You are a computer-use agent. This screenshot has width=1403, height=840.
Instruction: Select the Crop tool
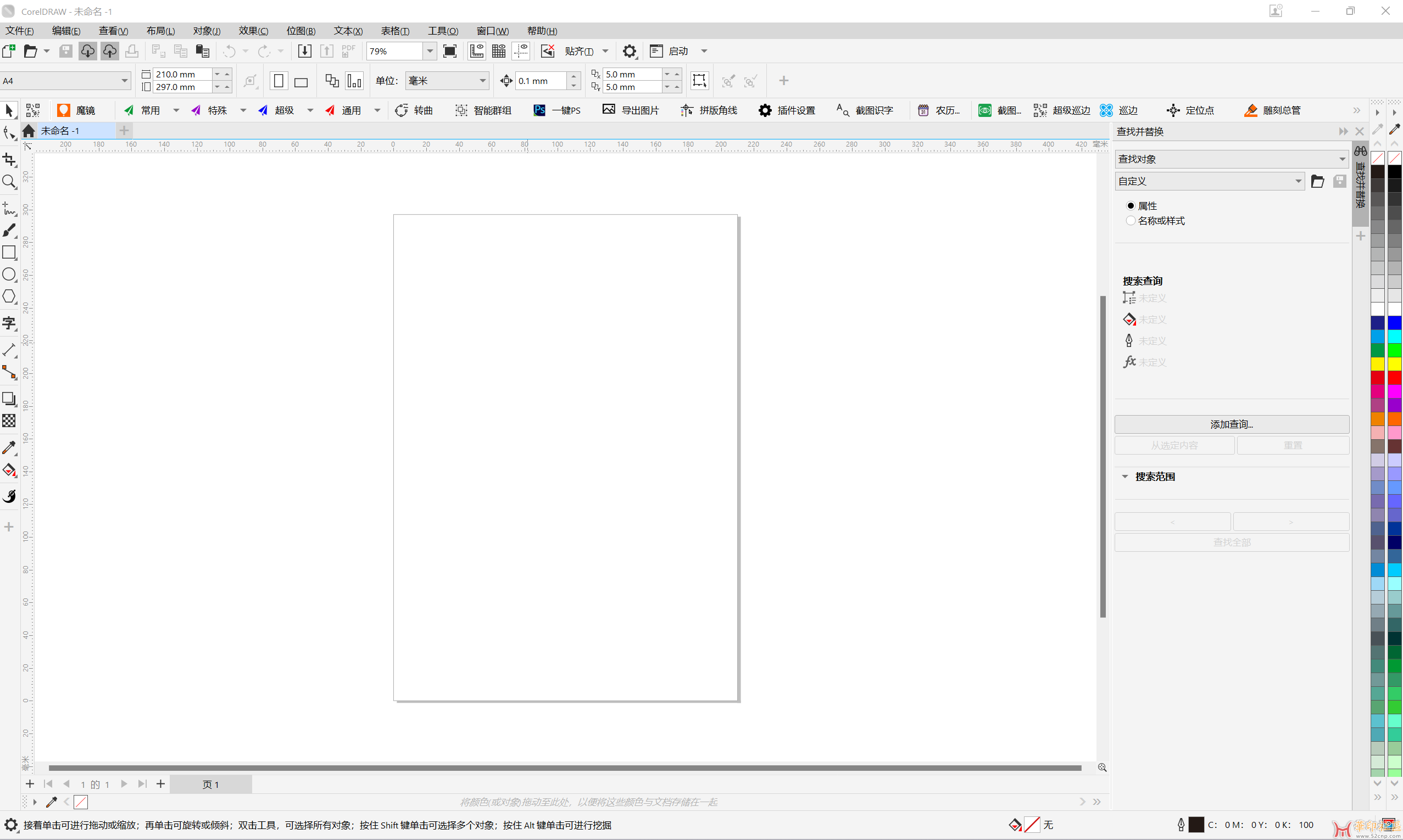coord(9,160)
